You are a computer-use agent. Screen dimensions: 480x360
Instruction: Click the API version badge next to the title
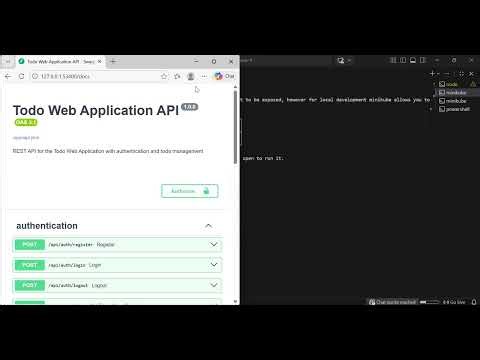[189, 107]
